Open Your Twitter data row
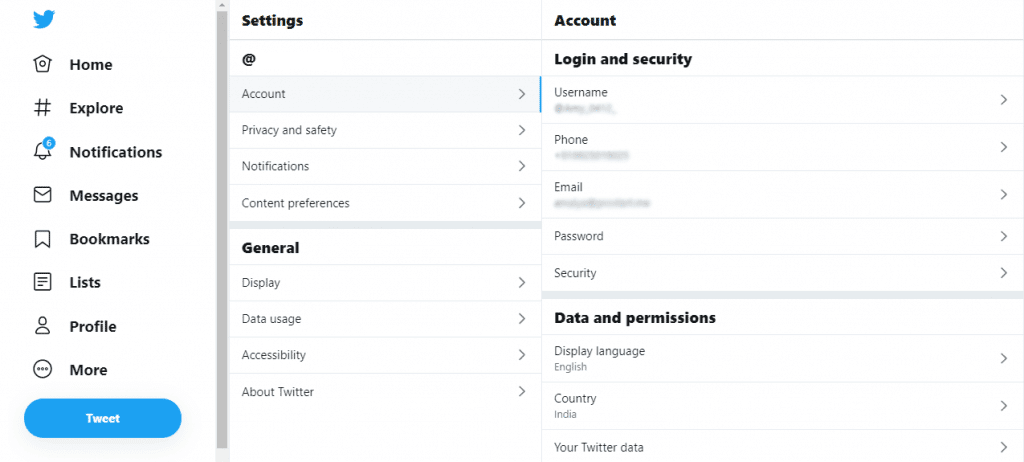 782,447
